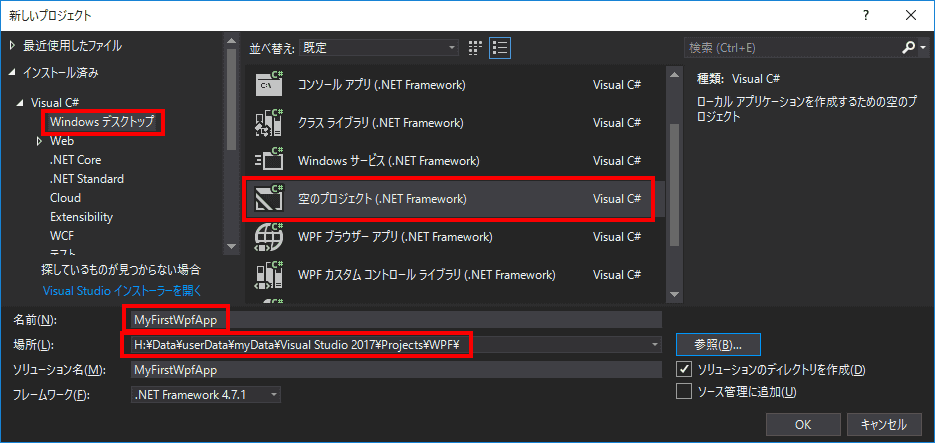This screenshot has height=443, width=935.
Task: Select Windows デスクトップ category
Action: point(102,122)
